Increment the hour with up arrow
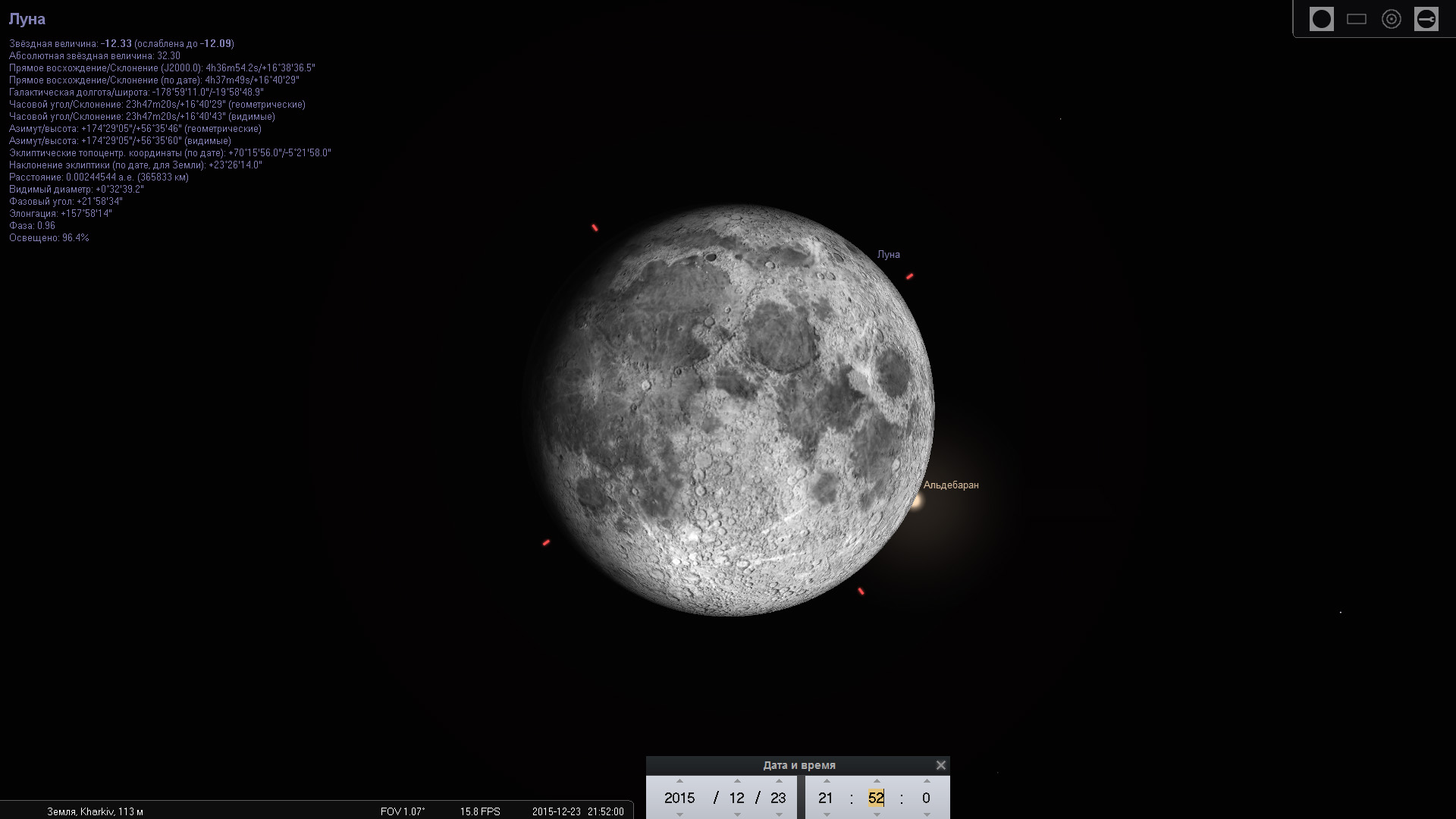The width and height of the screenshot is (1456, 819). tap(826, 781)
